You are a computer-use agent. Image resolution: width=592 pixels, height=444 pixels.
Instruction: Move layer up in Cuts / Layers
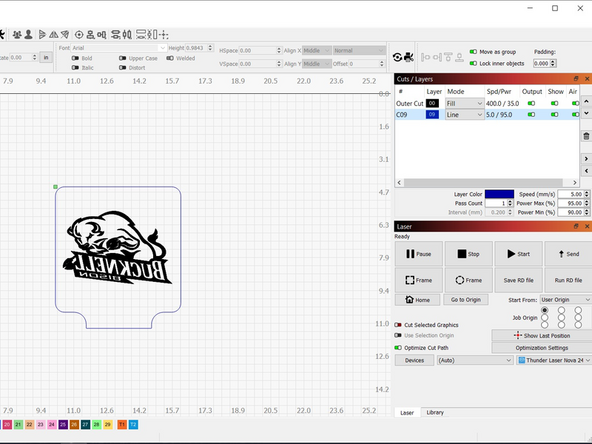click(x=586, y=102)
